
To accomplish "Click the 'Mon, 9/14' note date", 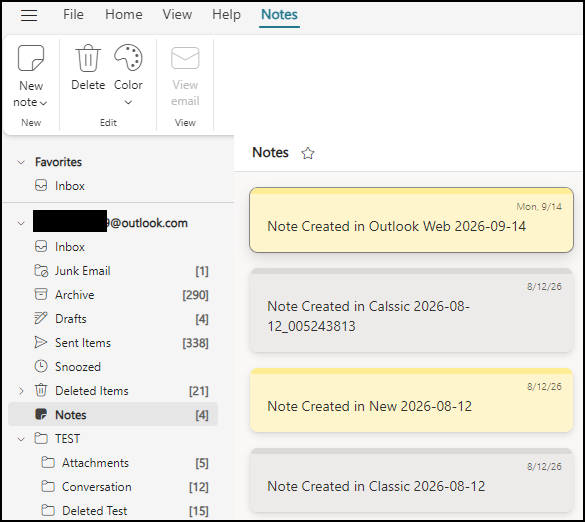I will [539, 206].
